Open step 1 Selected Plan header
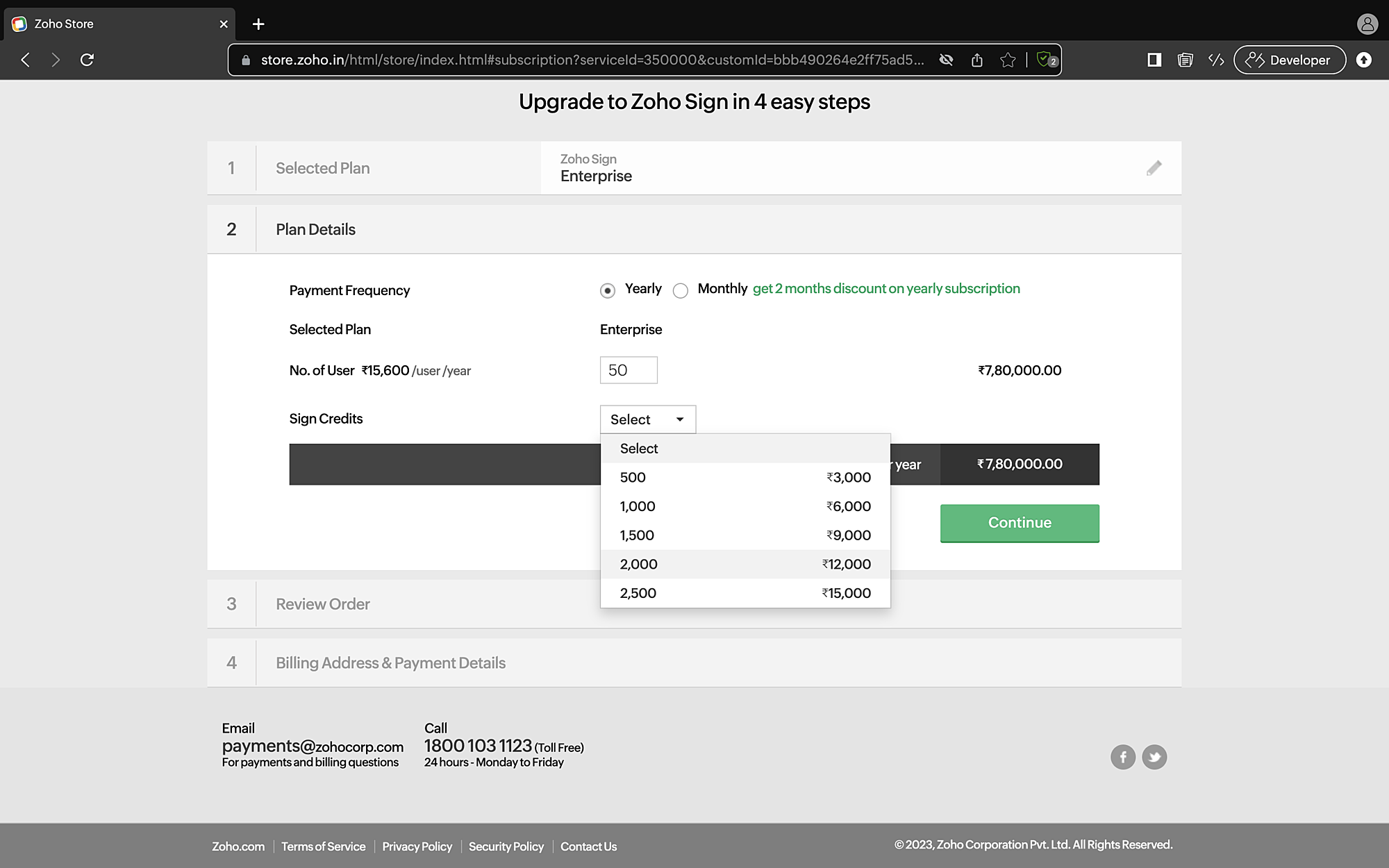 click(374, 168)
